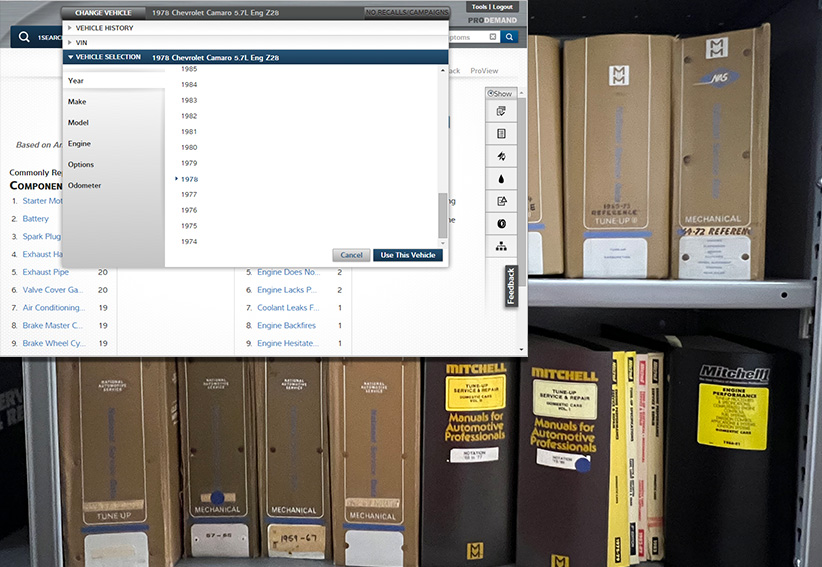Image resolution: width=822 pixels, height=567 pixels.
Task: Expand the Vehicle History section
Action: pos(104,28)
